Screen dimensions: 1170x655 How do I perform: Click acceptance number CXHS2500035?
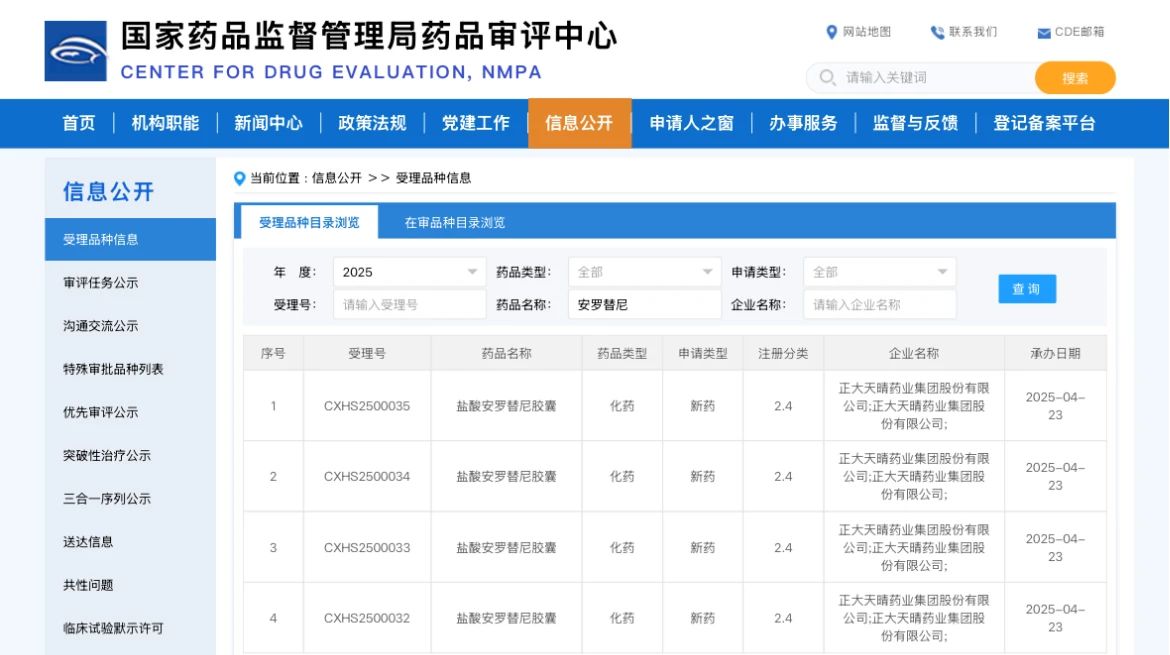pyautogui.click(x=367, y=406)
